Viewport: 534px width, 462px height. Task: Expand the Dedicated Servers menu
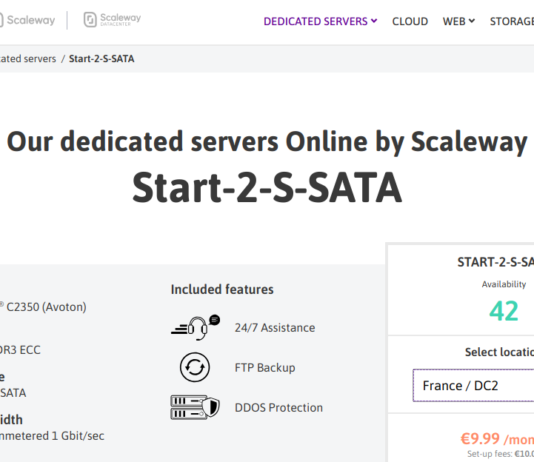(x=320, y=21)
